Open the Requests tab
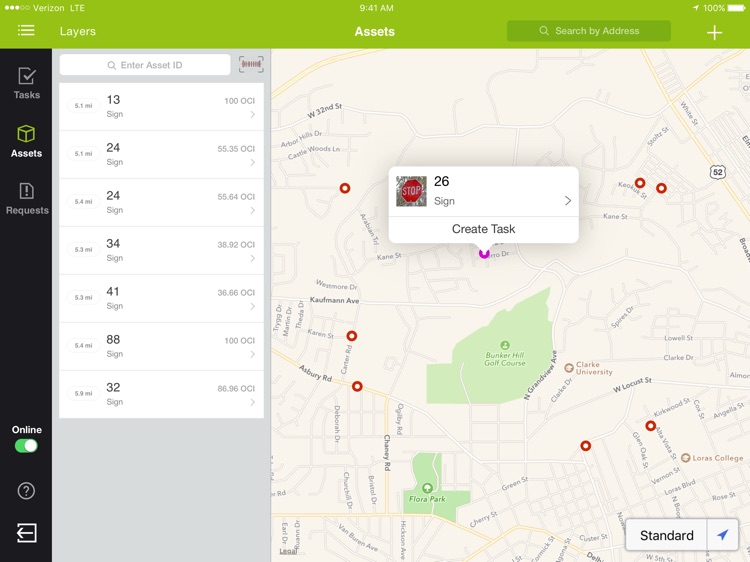 pos(27,198)
